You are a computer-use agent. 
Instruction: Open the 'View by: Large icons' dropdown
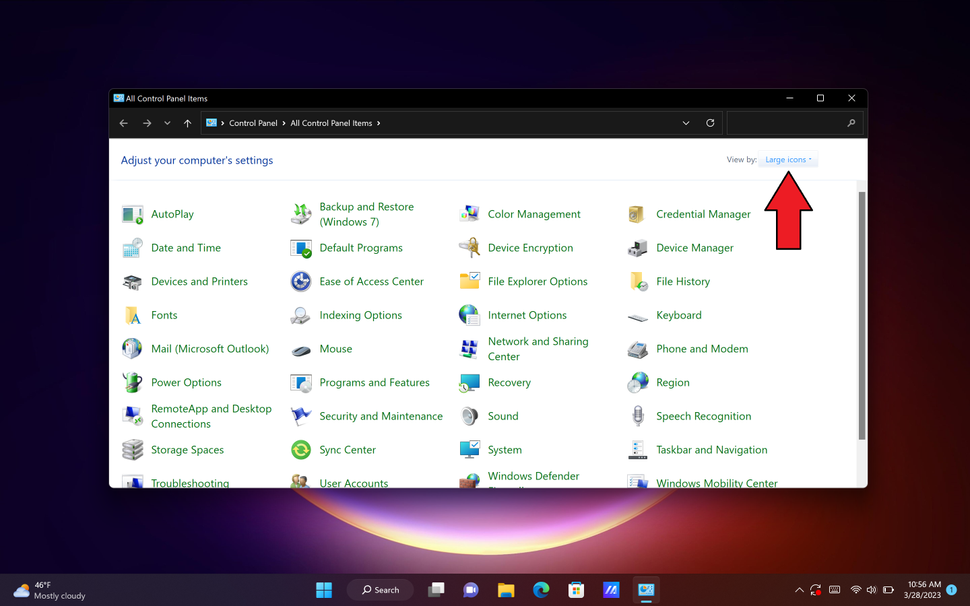pyautogui.click(x=788, y=159)
